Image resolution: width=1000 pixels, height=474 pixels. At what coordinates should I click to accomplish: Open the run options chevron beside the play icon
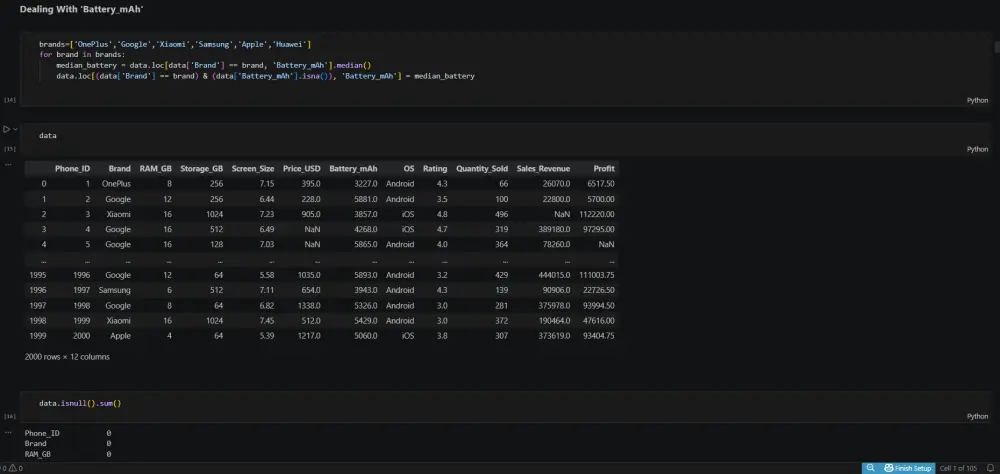coord(15,129)
